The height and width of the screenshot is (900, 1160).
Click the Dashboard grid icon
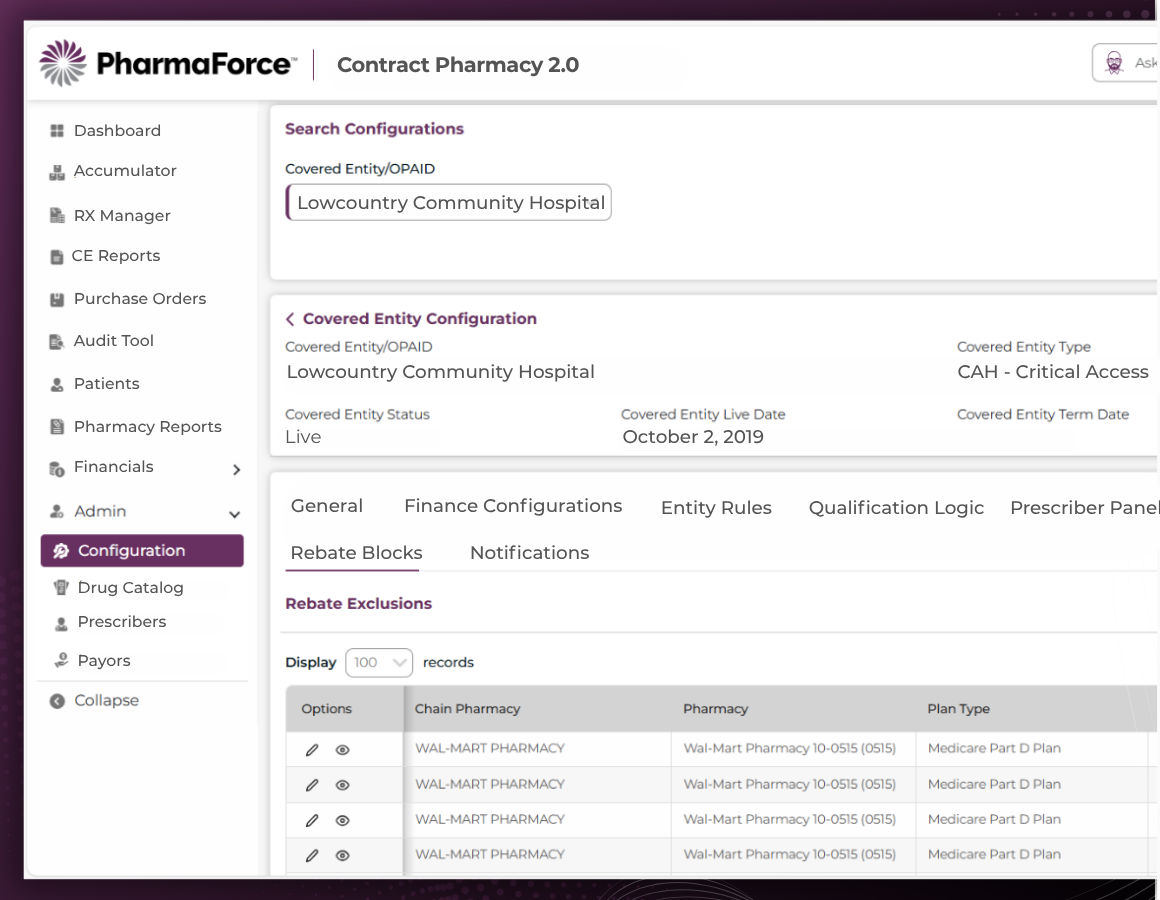(57, 131)
